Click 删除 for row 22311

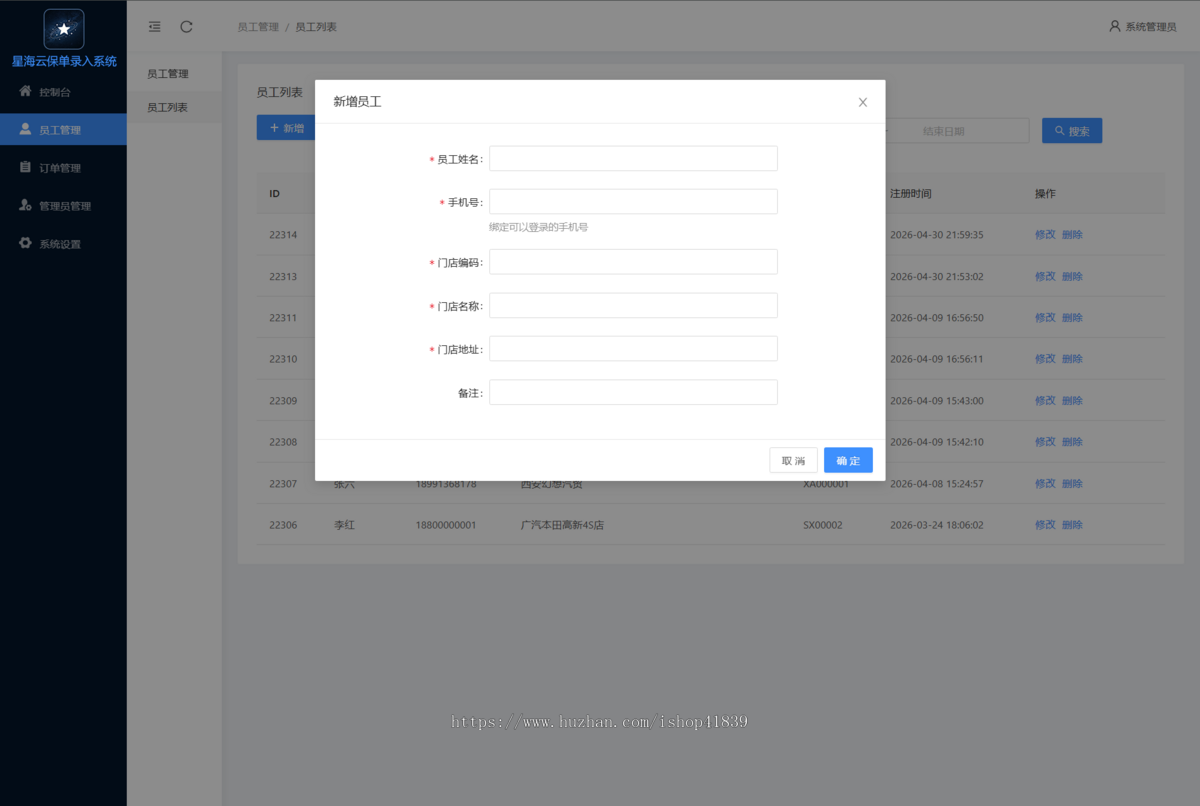pos(1072,318)
